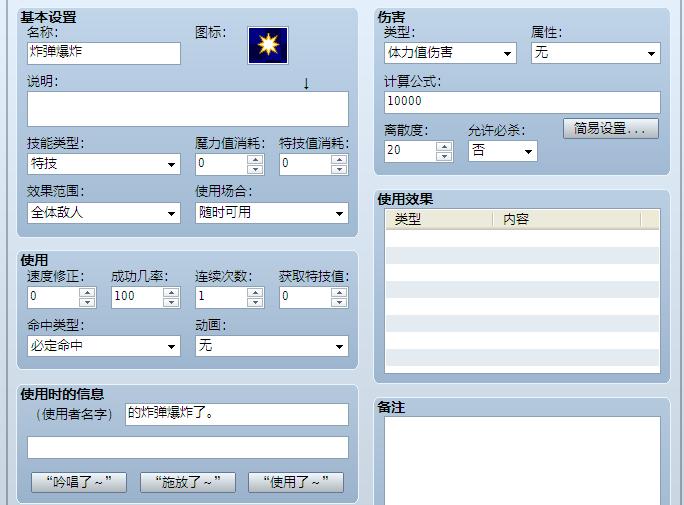Click the 成功几率 value field showing 100
The image size is (684, 505).
[x=137, y=297]
